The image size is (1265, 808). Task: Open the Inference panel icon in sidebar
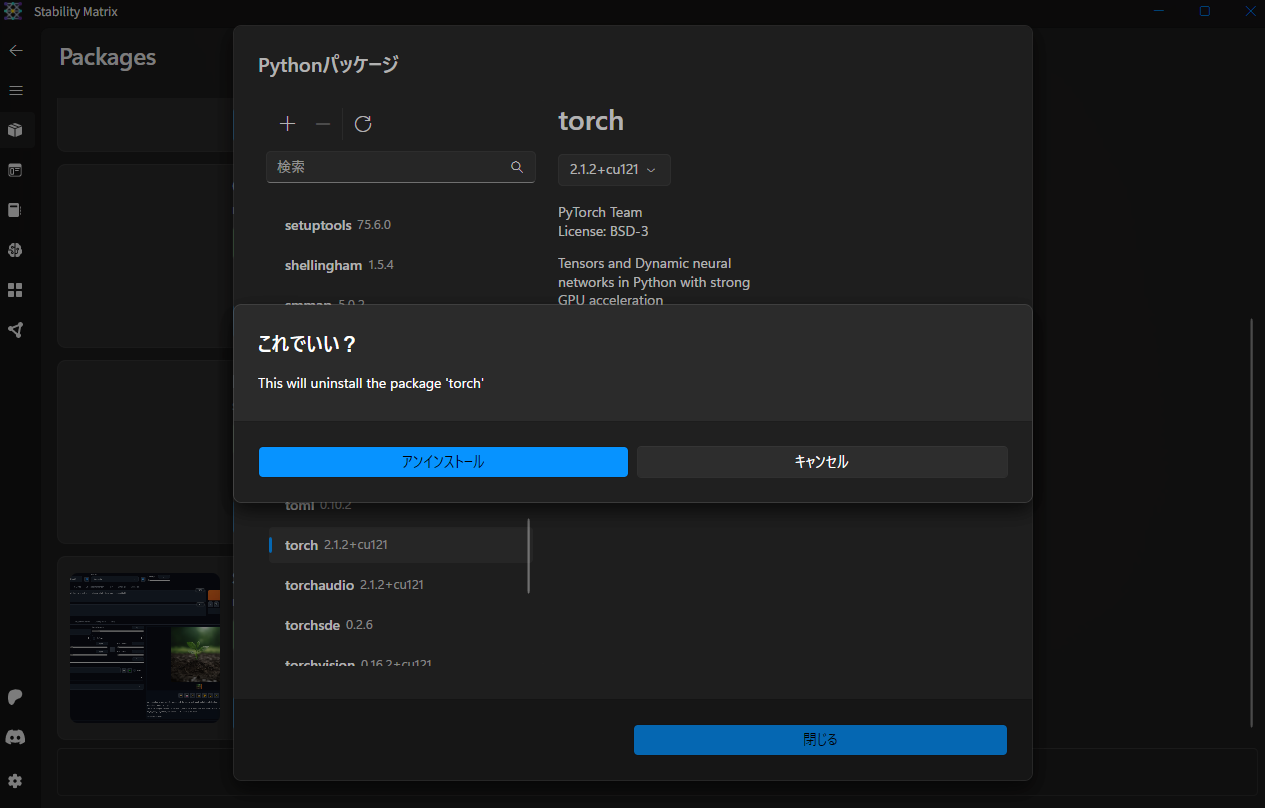click(x=16, y=170)
